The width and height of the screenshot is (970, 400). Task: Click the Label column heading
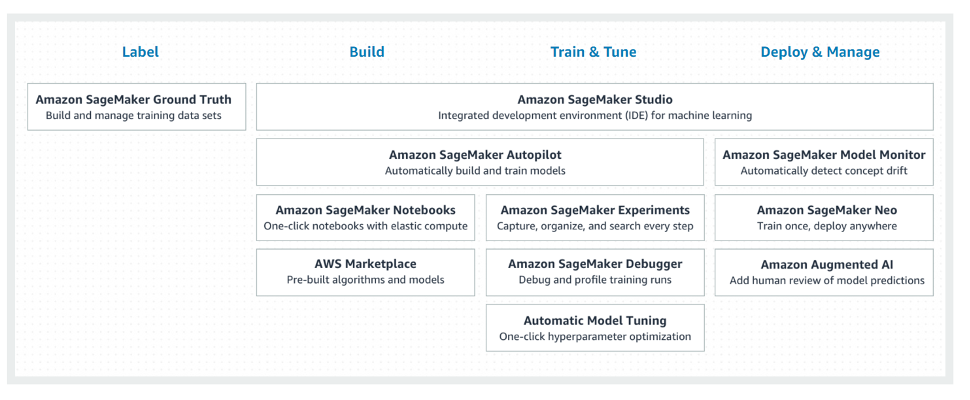point(140,52)
